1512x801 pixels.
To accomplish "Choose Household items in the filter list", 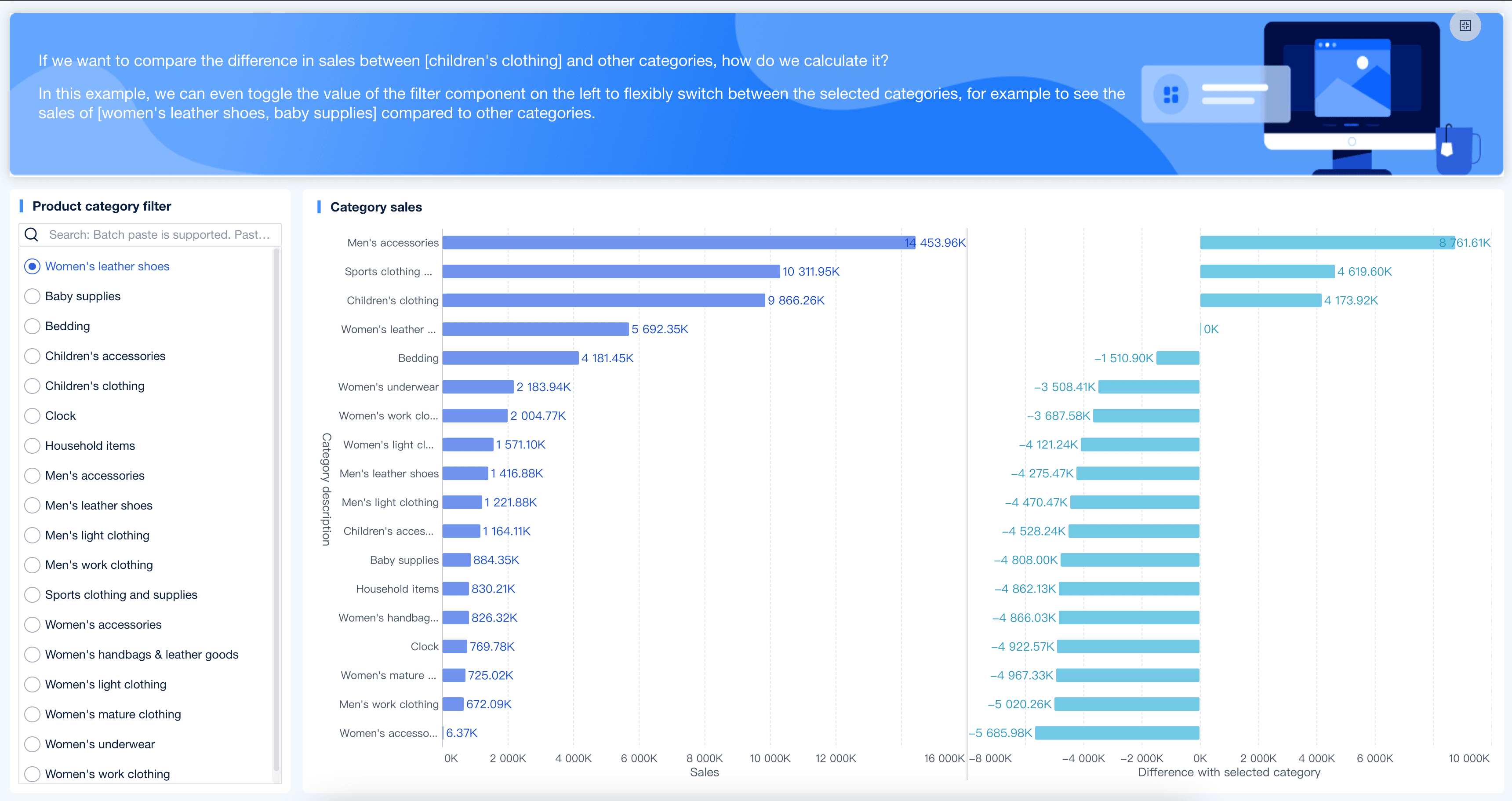I will 33,446.
